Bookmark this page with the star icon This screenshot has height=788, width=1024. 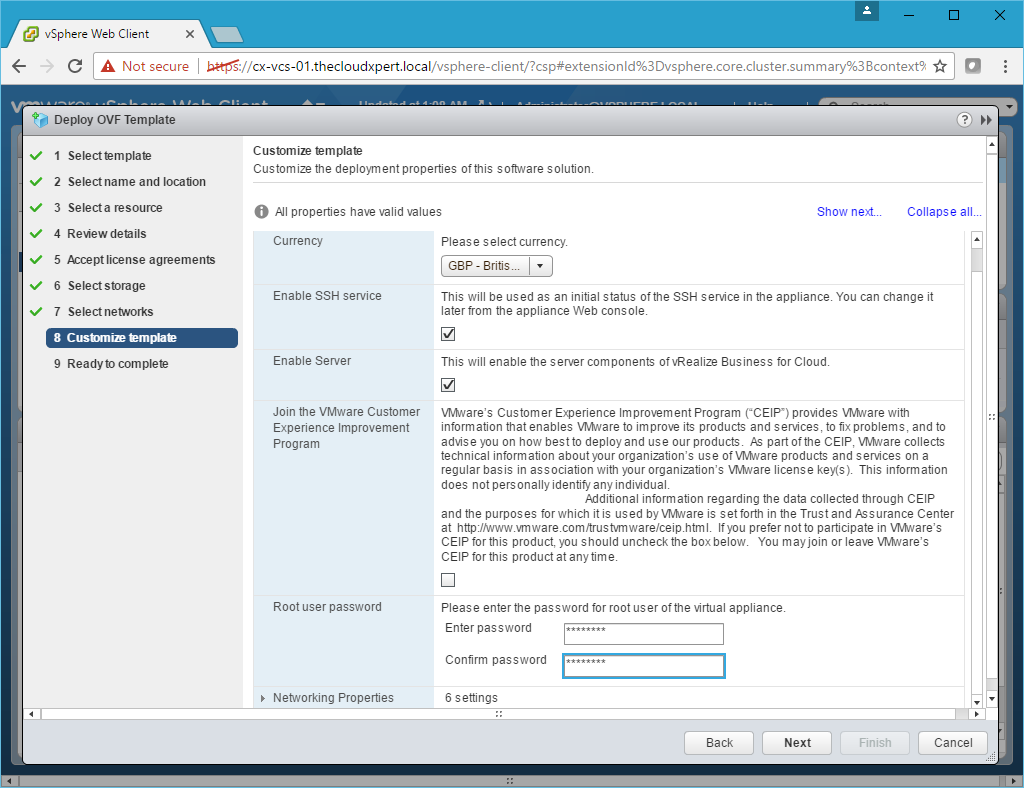[940, 66]
